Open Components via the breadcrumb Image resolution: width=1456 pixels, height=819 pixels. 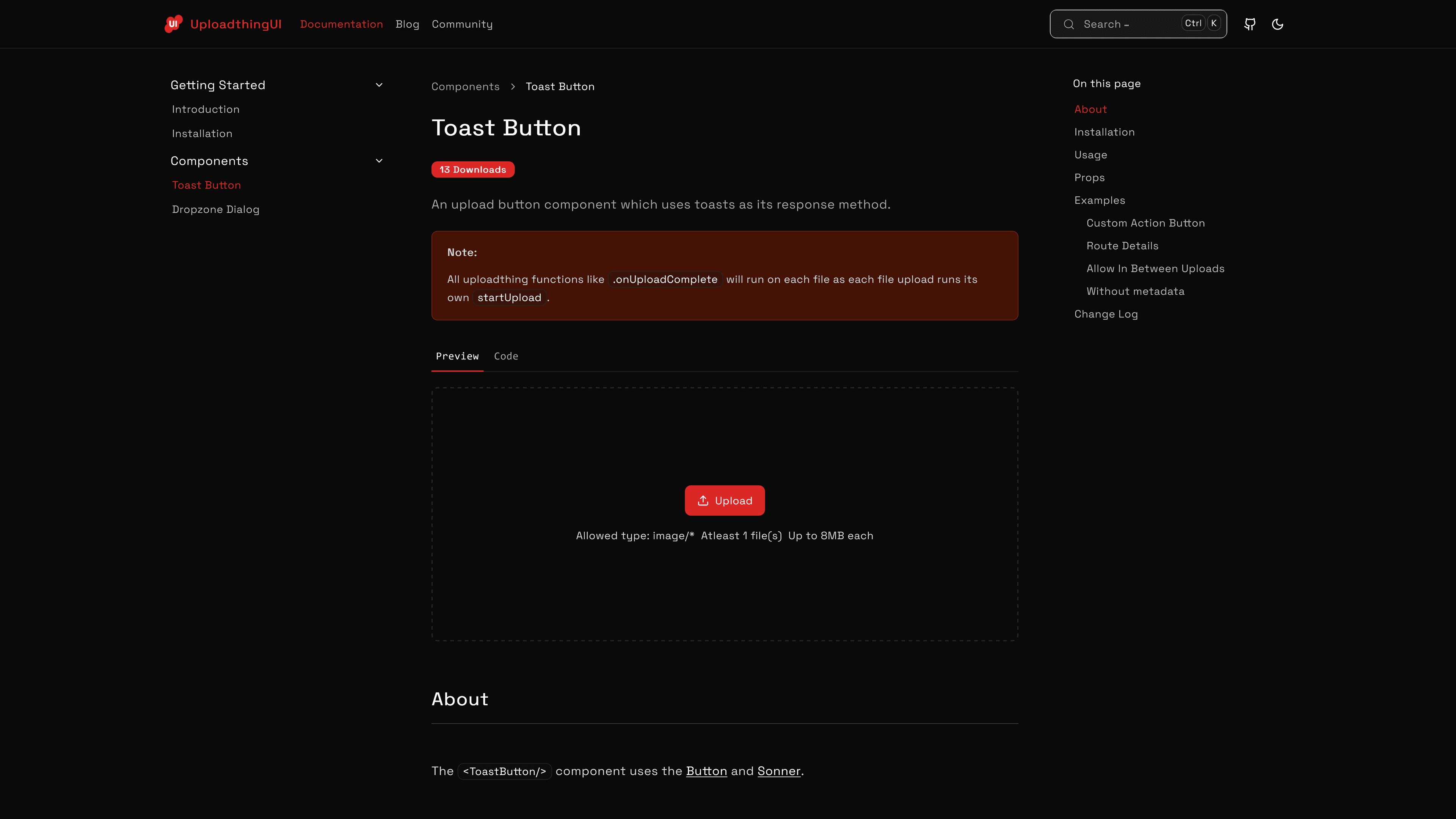point(465,86)
